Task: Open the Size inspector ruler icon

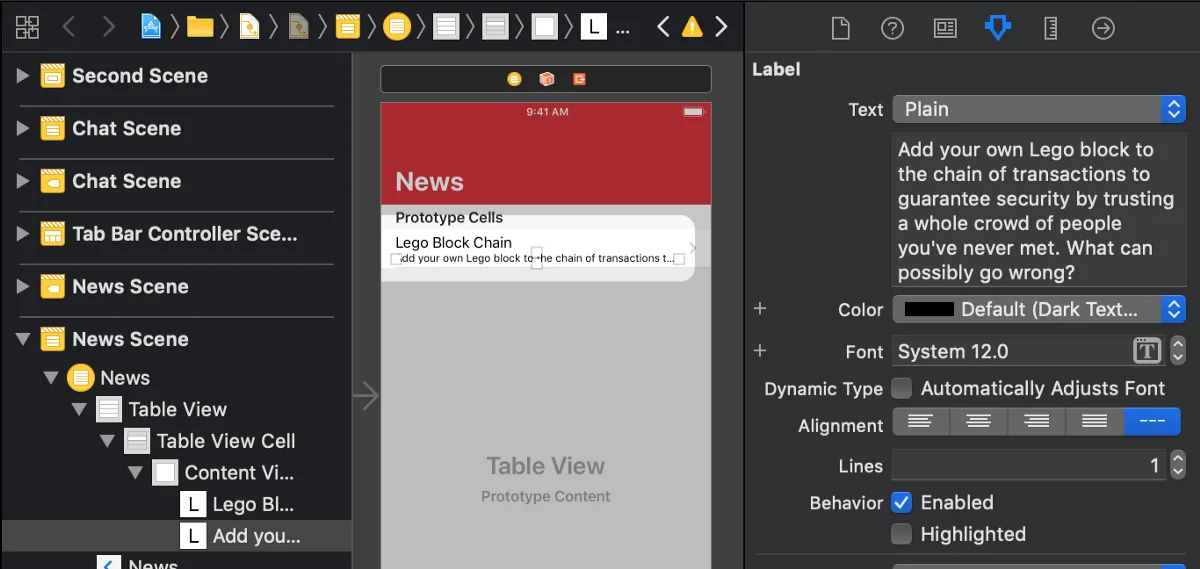Action: click(1050, 28)
